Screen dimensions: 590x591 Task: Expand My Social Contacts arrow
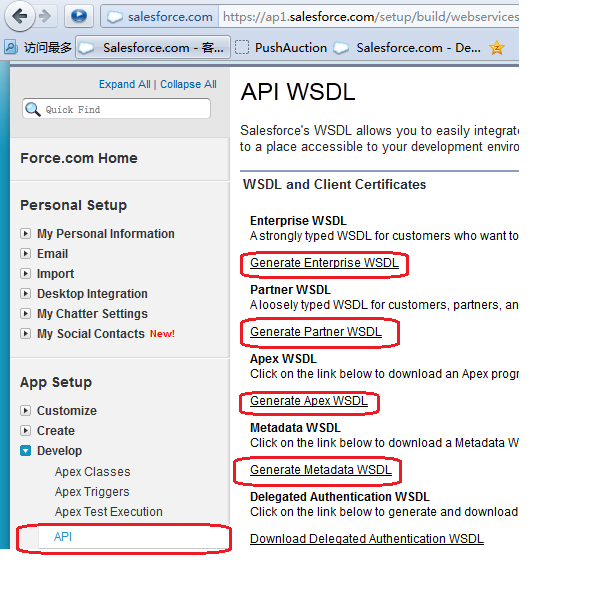tap(25, 333)
